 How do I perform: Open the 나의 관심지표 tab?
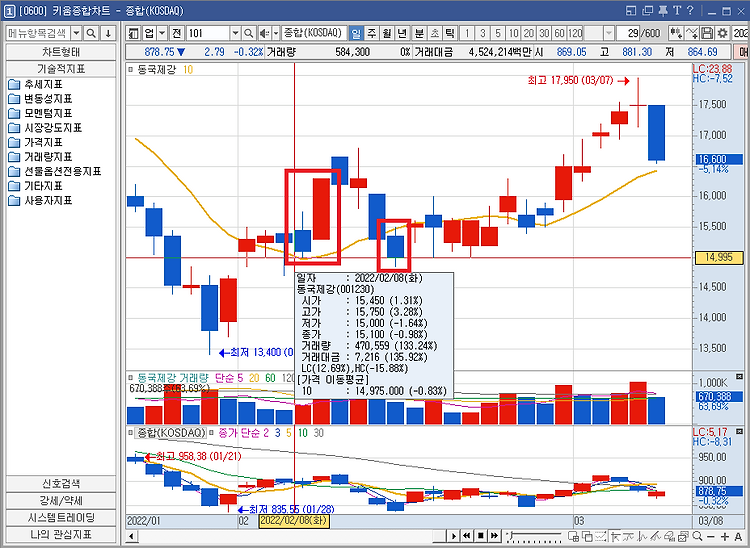click(61, 534)
